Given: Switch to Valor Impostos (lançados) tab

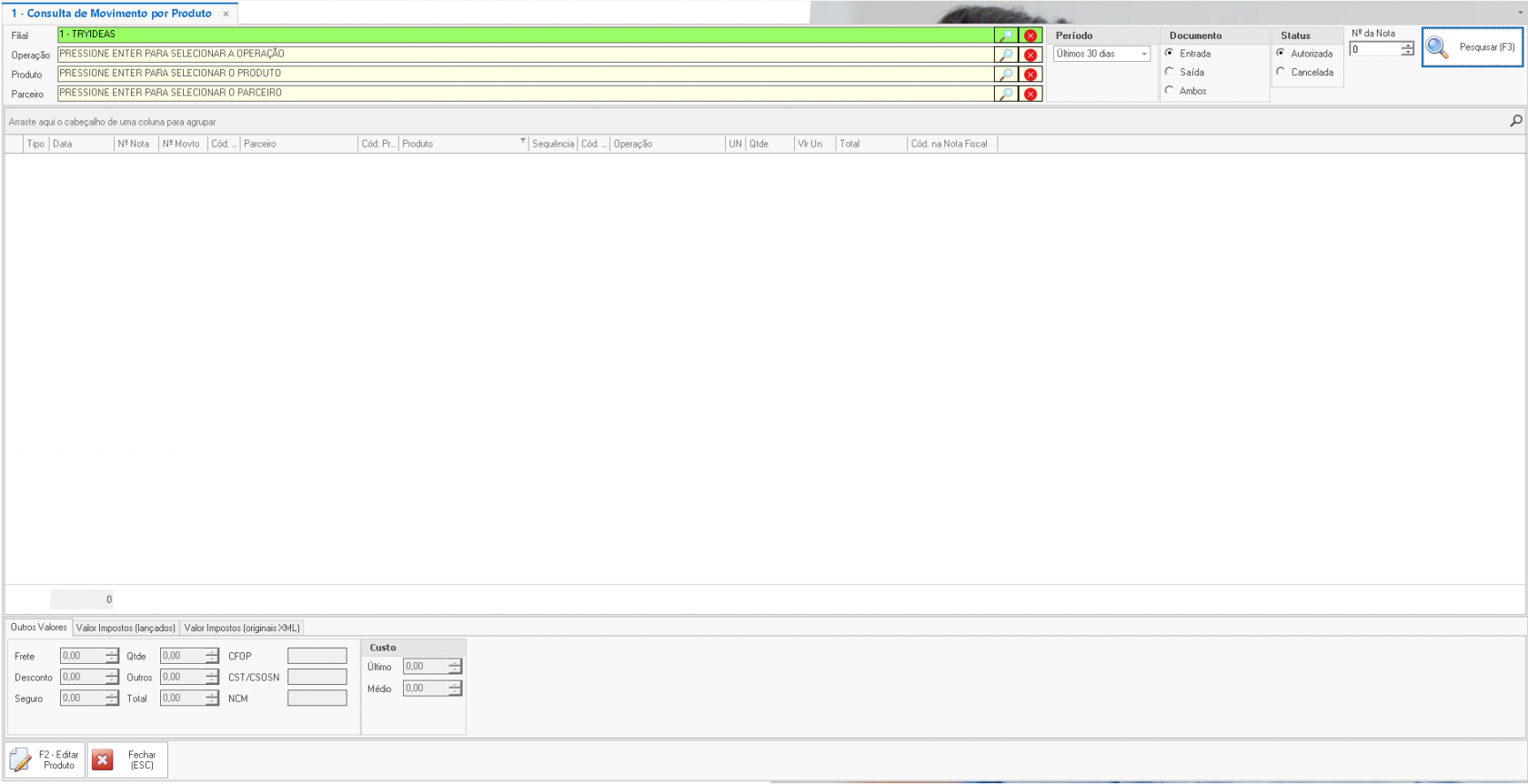Looking at the screenshot, I should (x=126, y=628).
